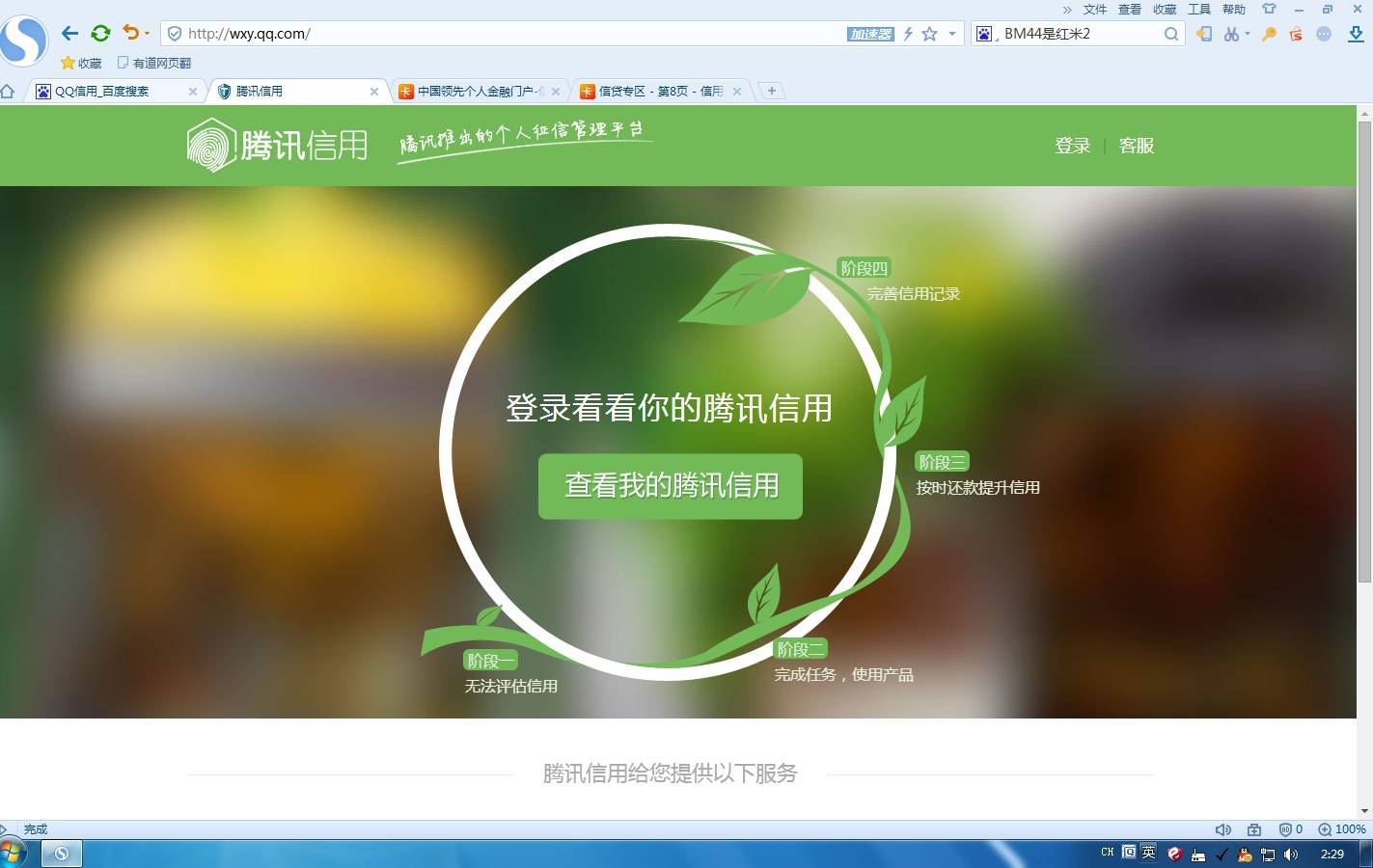1373x868 pixels.
Task: Click the 客服 link in header
Action: 1137,146
